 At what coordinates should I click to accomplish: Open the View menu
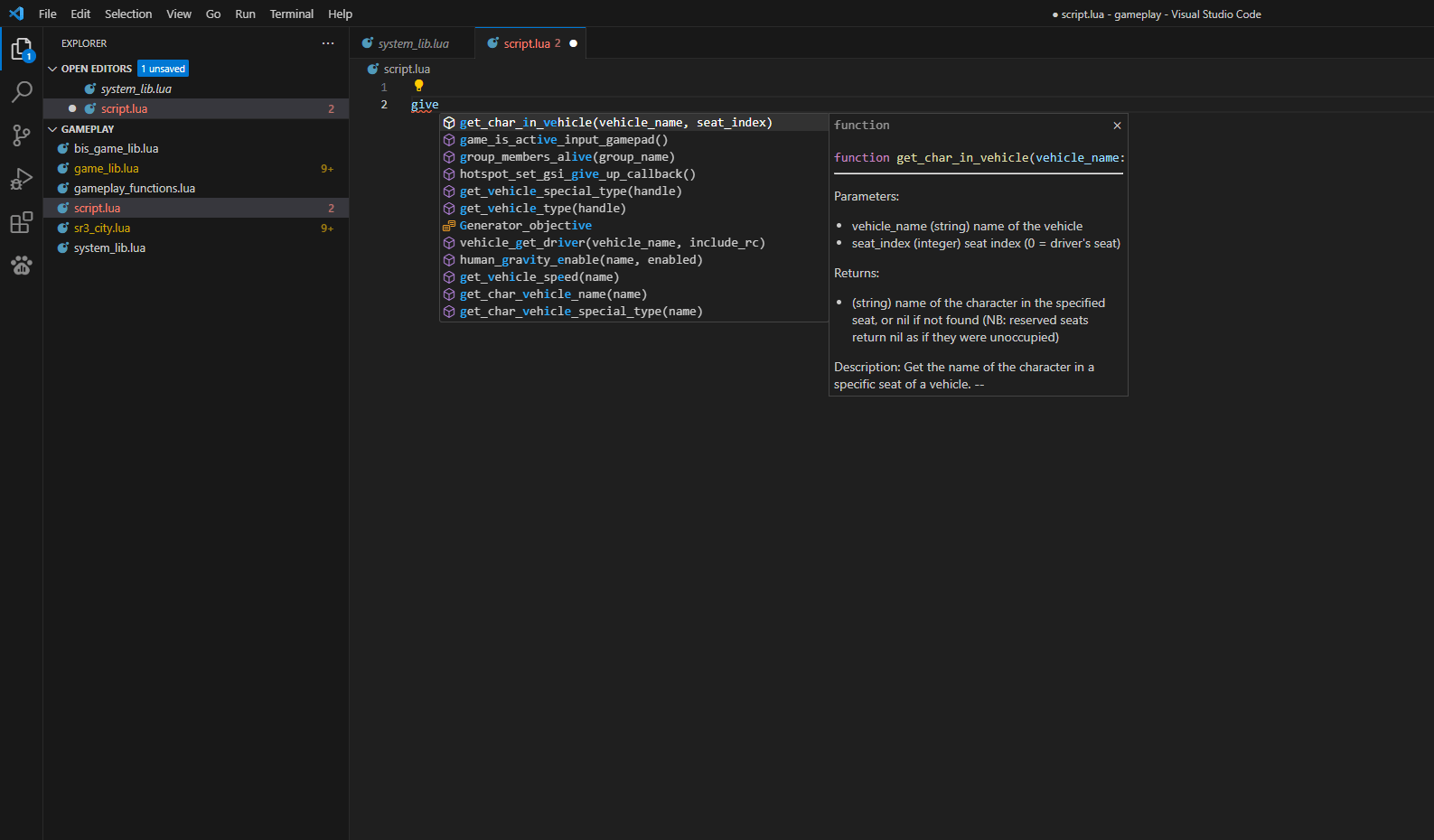click(179, 14)
